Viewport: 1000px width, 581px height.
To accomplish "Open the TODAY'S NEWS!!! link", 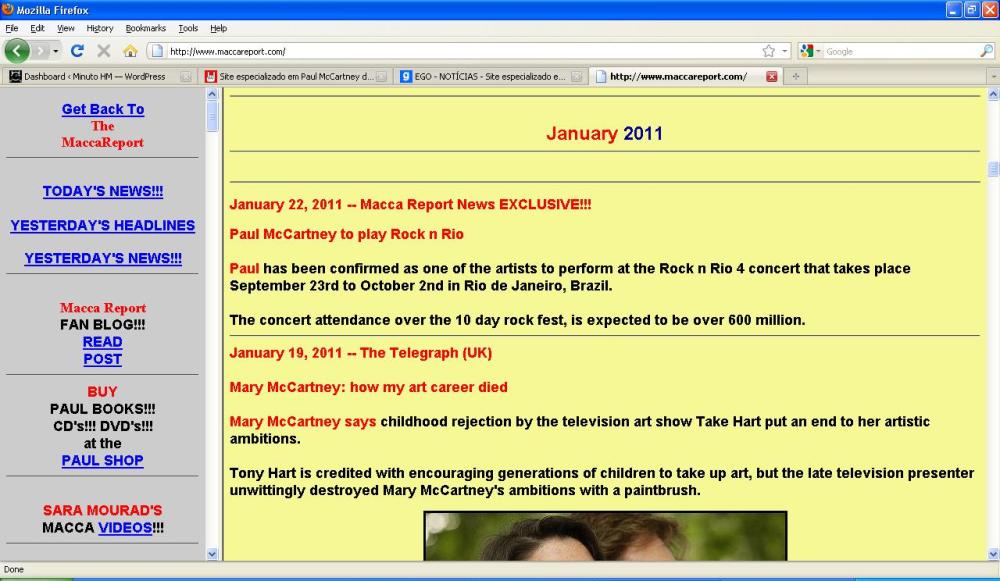I will (x=102, y=191).
